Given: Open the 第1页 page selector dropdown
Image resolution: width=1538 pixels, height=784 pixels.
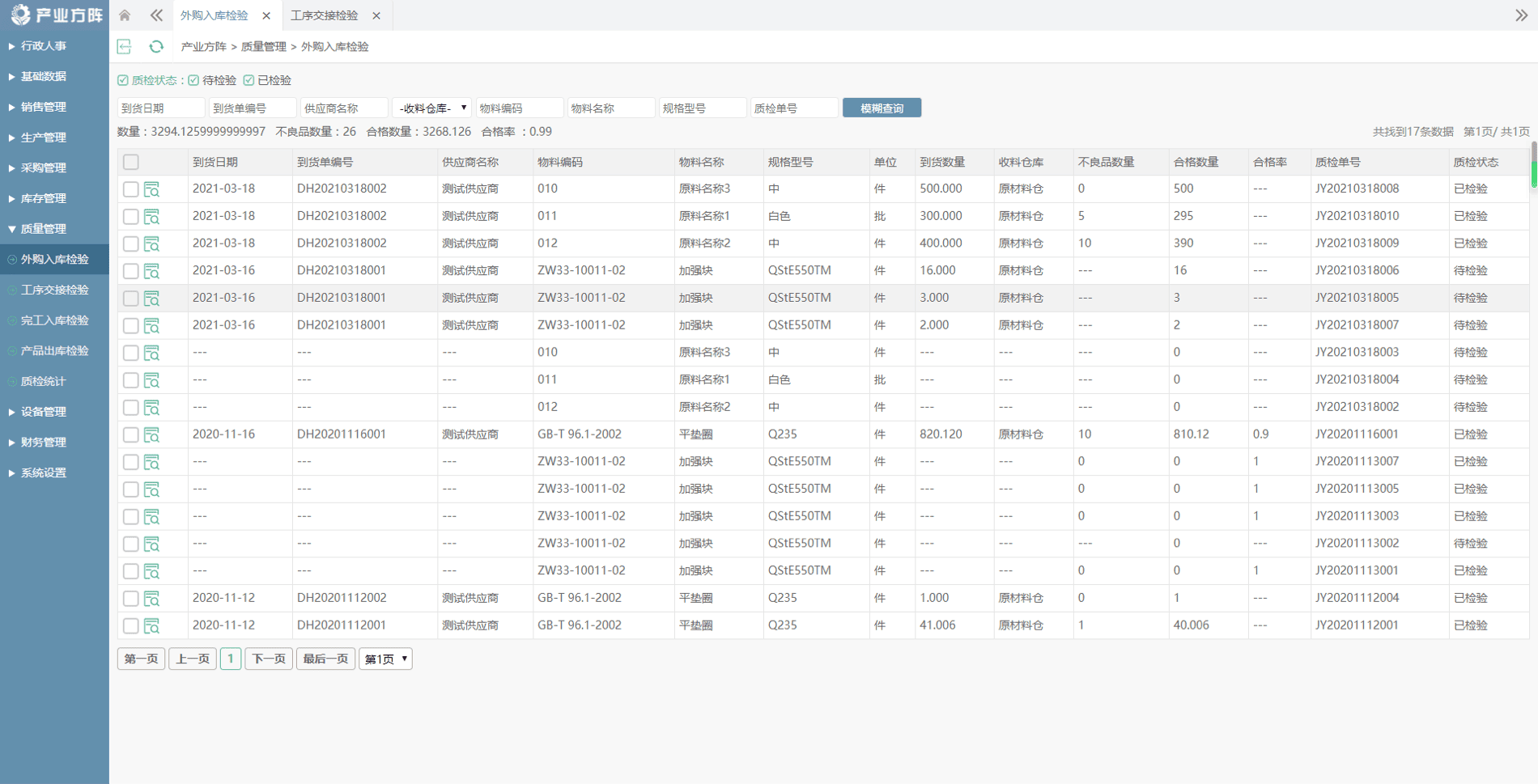Looking at the screenshot, I should click(x=385, y=659).
